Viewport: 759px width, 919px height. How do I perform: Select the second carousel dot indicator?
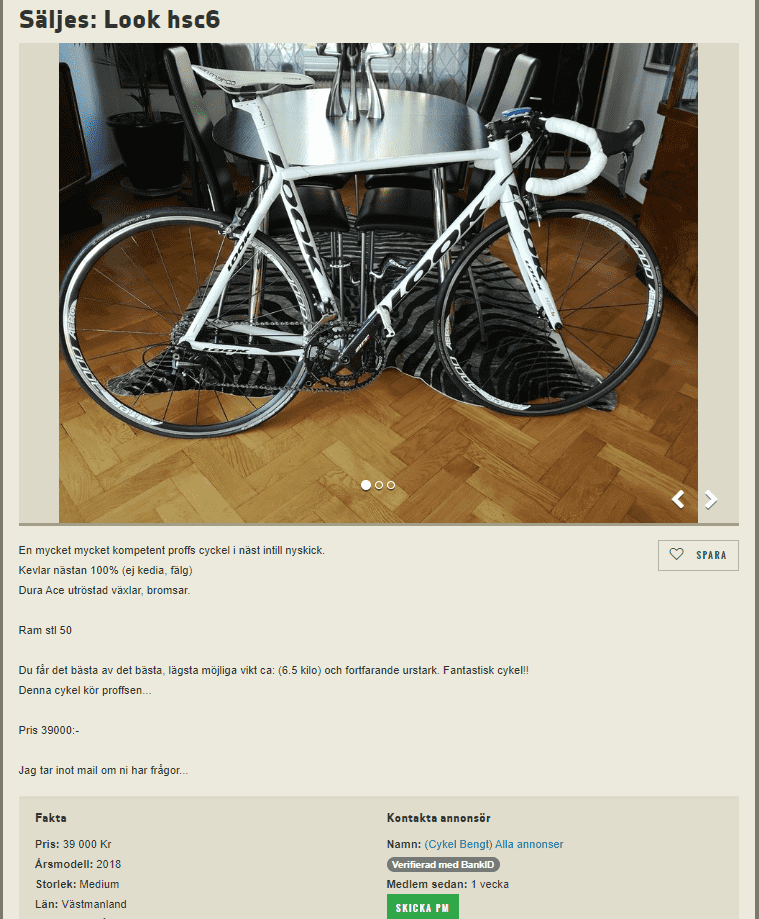point(379,485)
